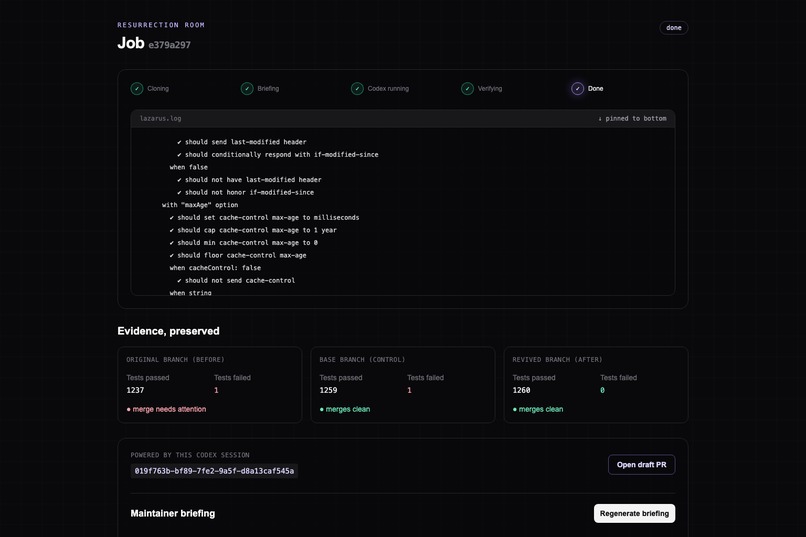Click the Cloning step checkmark icon
The image size is (806, 537).
pos(137,88)
